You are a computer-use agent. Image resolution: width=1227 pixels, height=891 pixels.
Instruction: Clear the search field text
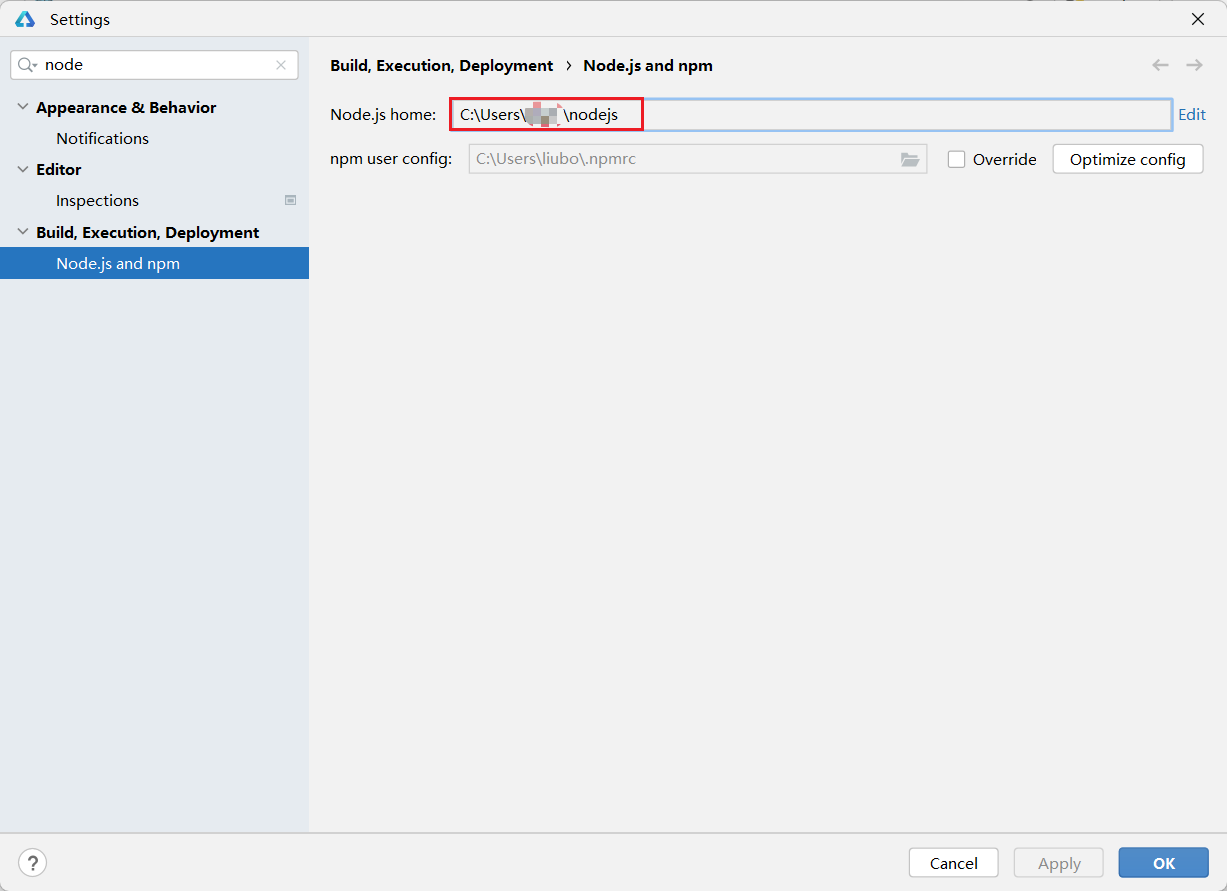(x=281, y=65)
